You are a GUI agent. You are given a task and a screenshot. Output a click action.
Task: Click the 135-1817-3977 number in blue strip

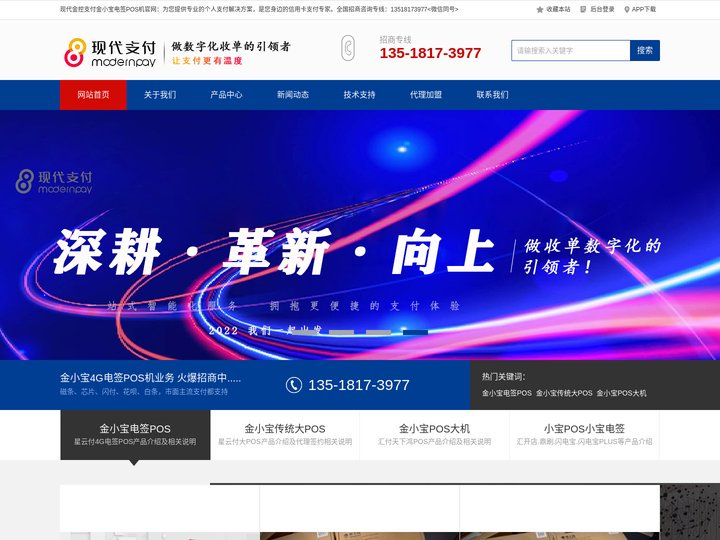coord(359,385)
